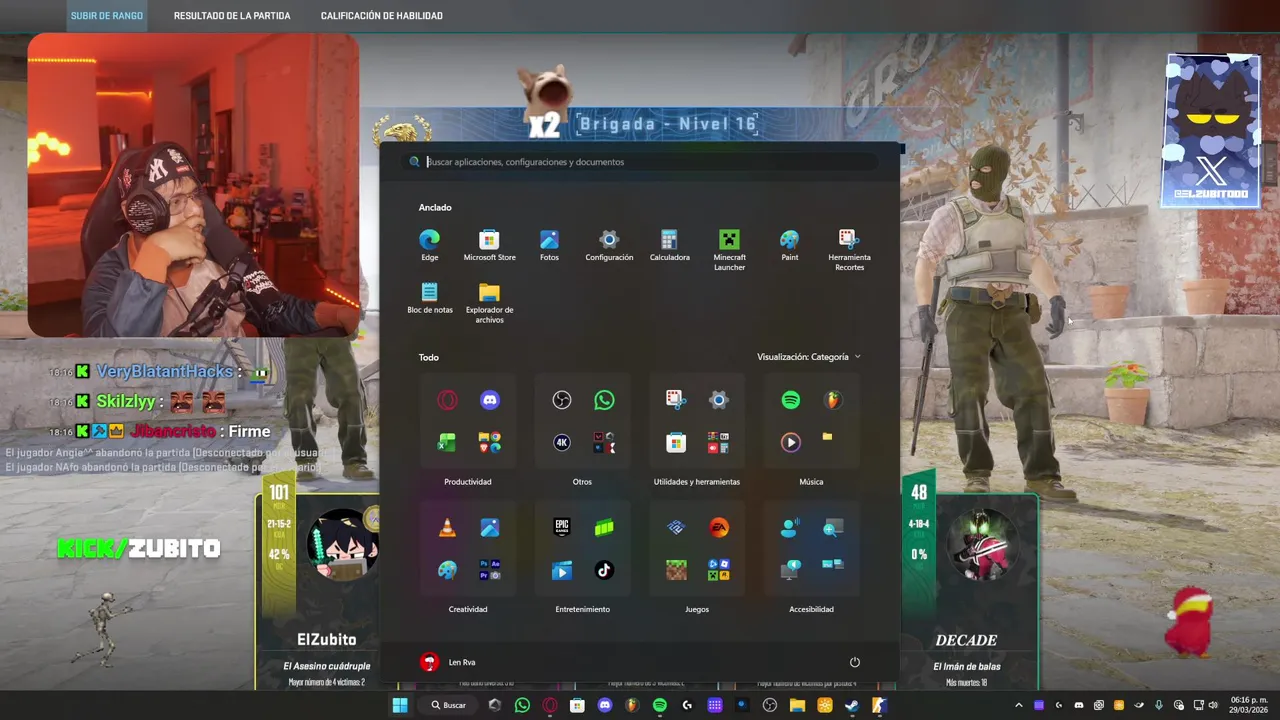Open Steam from the taskbar

click(851, 705)
